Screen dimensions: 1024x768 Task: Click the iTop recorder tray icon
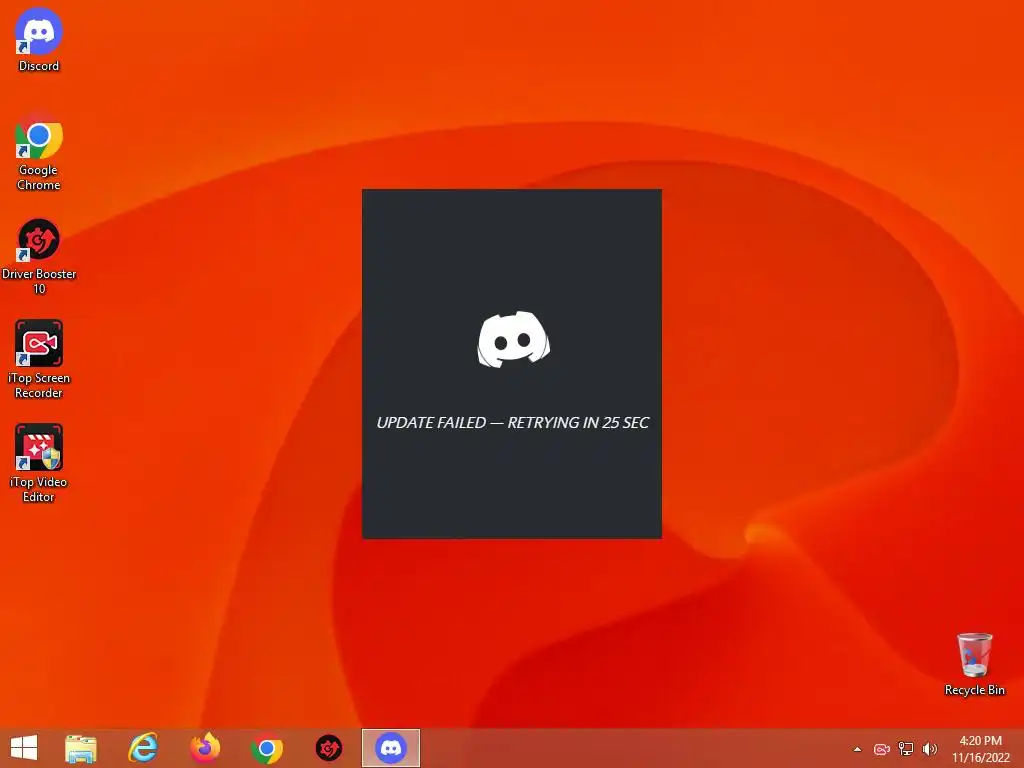point(882,749)
